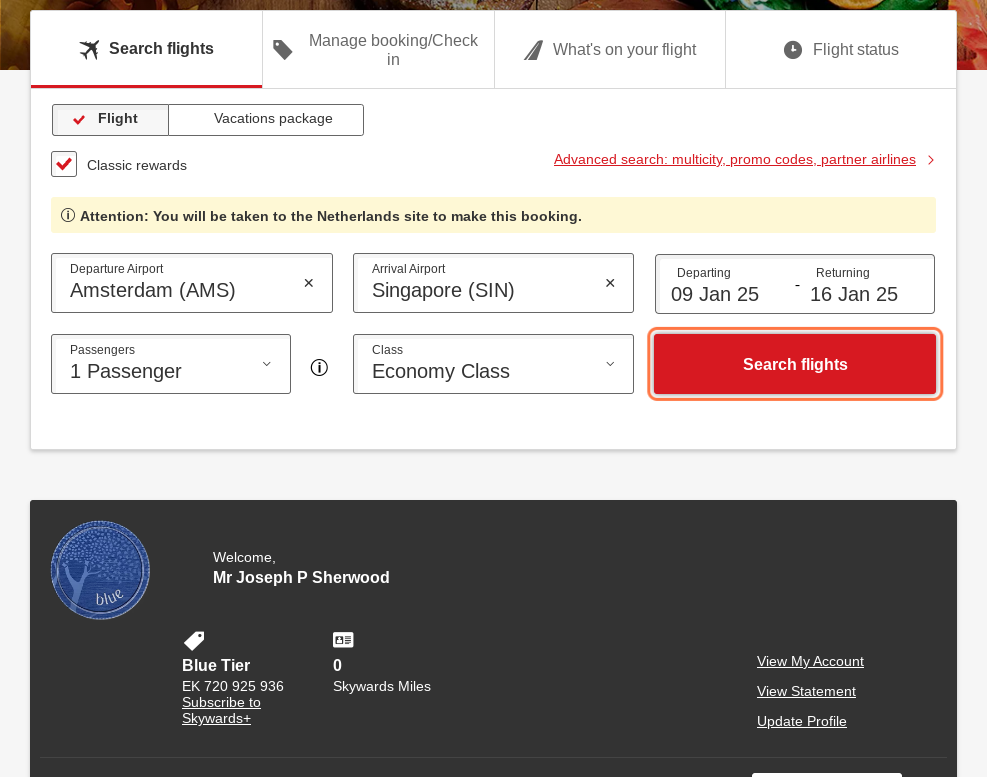Clear the Departure Airport field with the X

click(308, 283)
